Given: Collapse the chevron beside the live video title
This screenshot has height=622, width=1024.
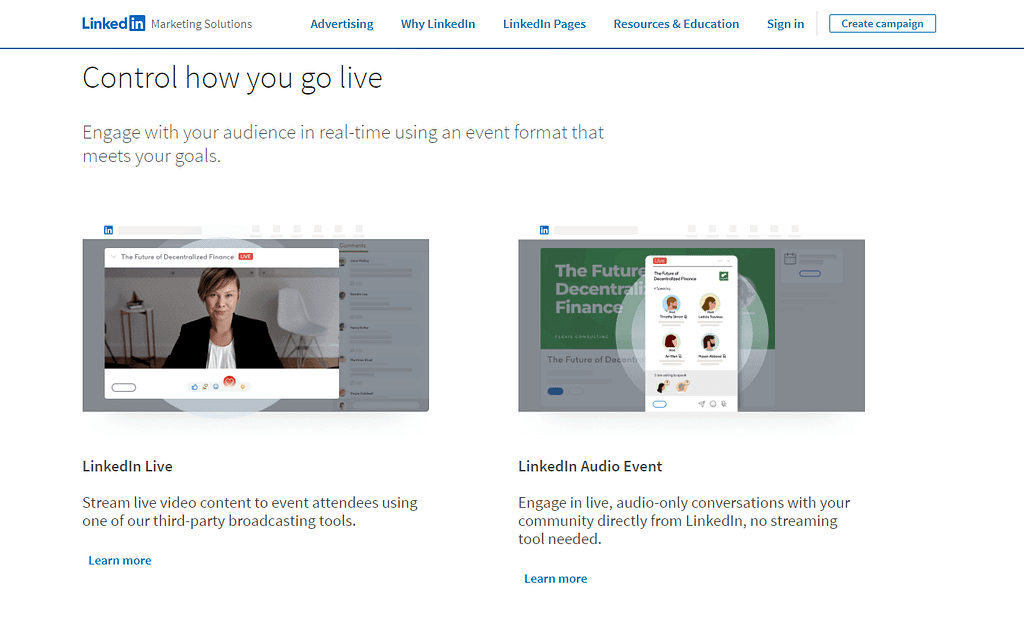Looking at the screenshot, I should [114, 257].
